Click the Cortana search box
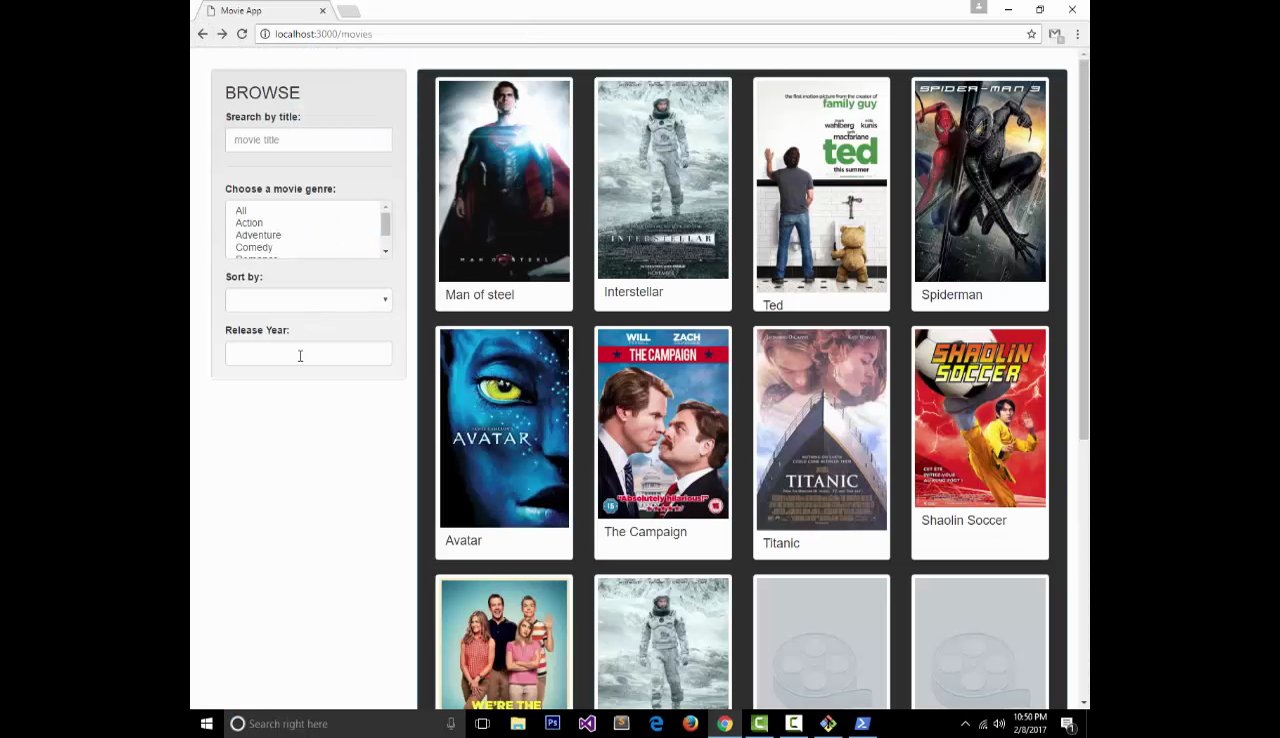Screen dimensions: 1280x738 coord(343,724)
